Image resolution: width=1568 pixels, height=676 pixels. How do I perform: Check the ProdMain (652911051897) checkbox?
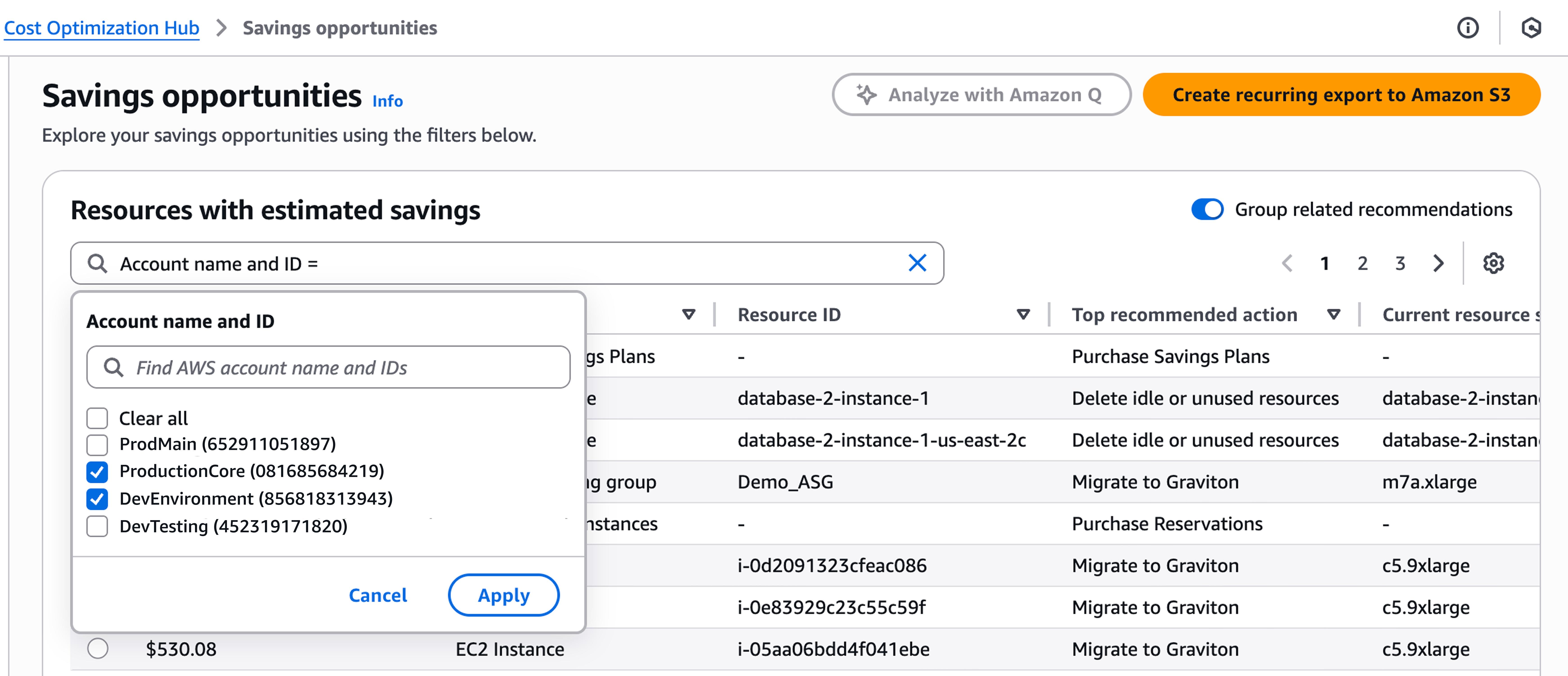(97, 445)
